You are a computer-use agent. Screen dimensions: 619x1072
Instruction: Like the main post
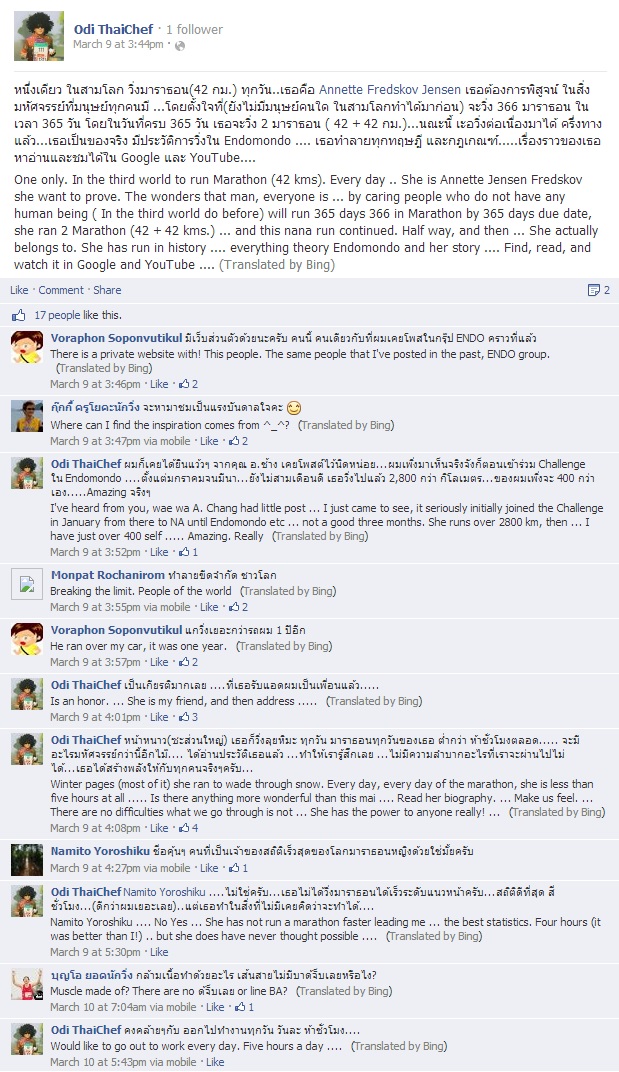tap(19, 290)
